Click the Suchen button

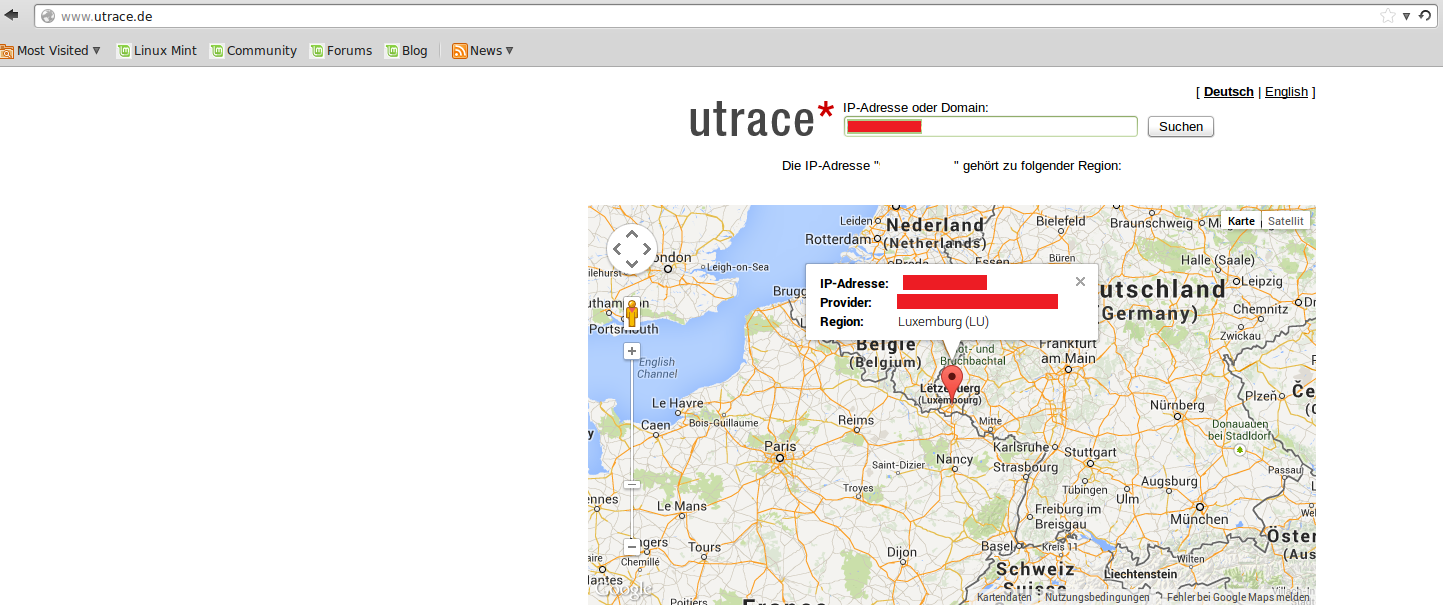pyautogui.click(x=1181, y=127)
